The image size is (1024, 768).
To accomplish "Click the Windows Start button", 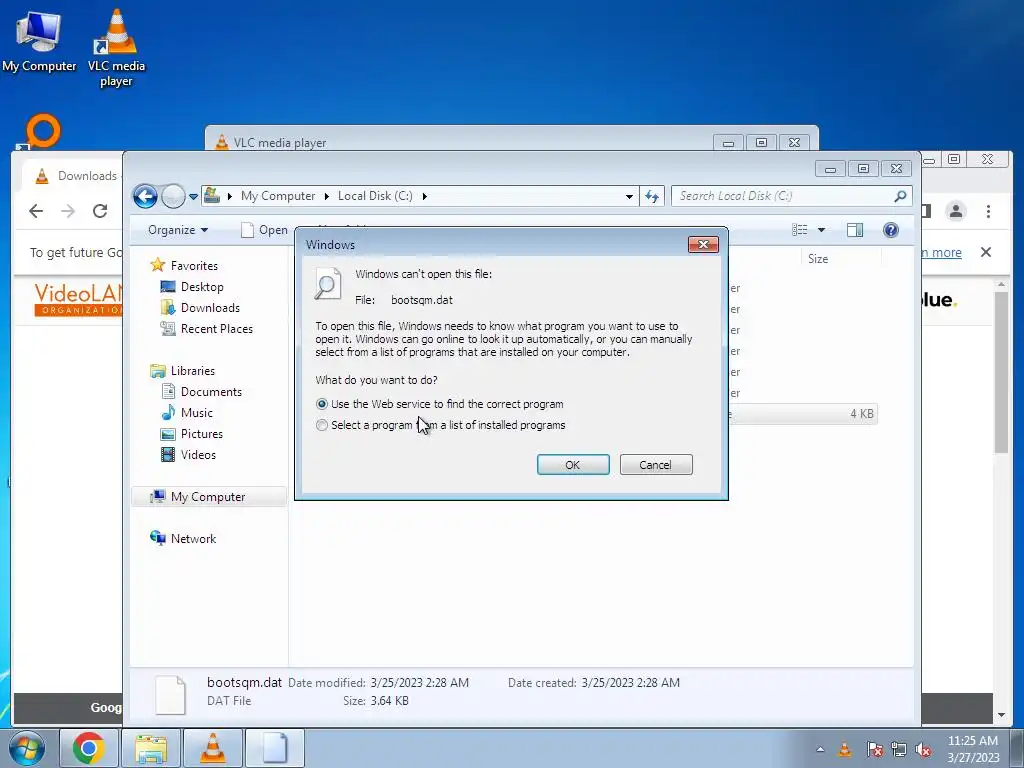I will click(27, 748).
